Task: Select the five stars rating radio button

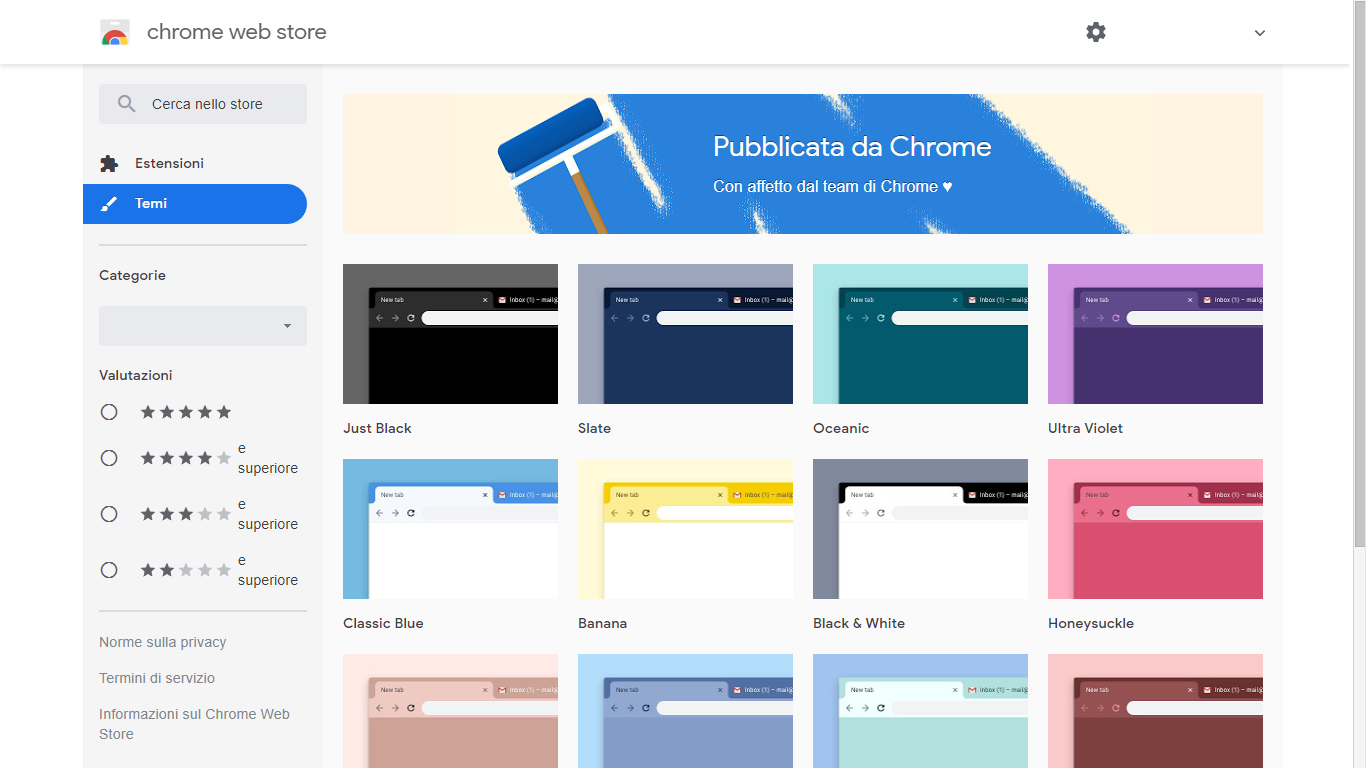Action: [x=109, y=412]
